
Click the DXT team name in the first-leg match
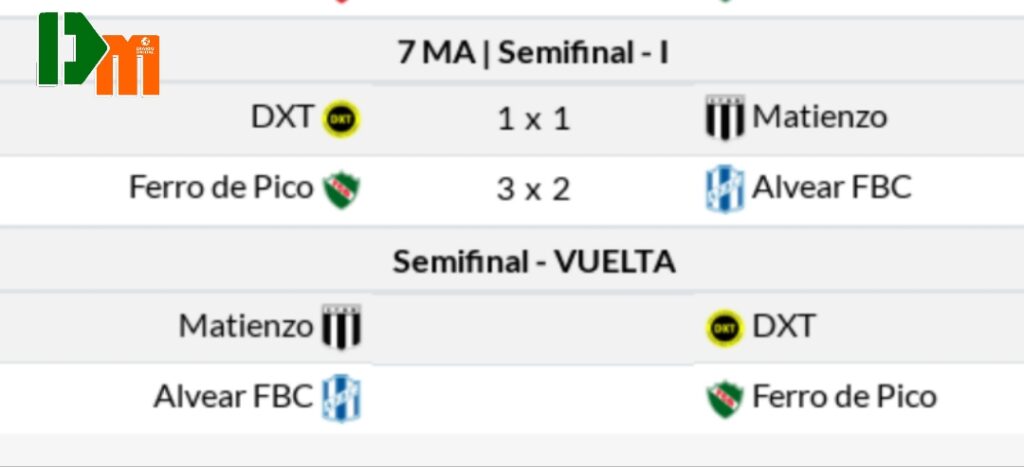(282, 117)
